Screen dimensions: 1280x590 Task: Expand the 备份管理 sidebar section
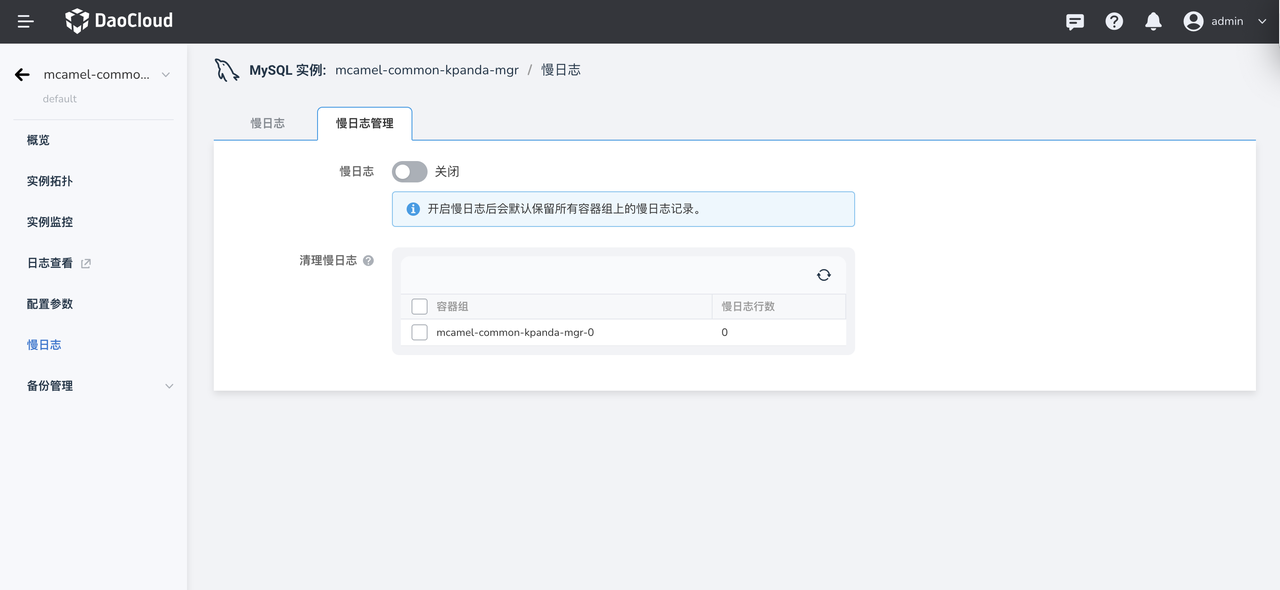(168, 386)
